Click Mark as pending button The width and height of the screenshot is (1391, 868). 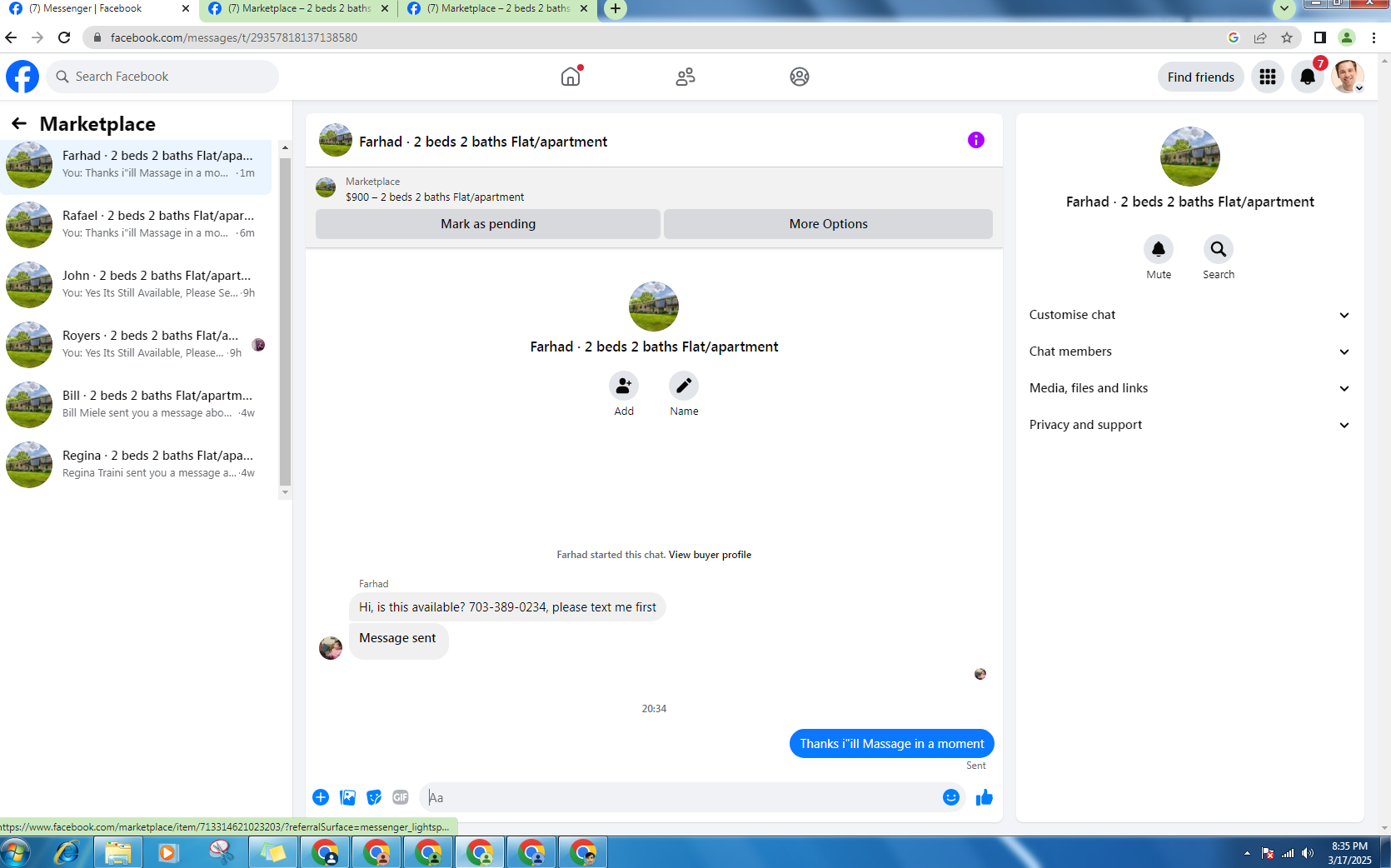pos(488,224)
